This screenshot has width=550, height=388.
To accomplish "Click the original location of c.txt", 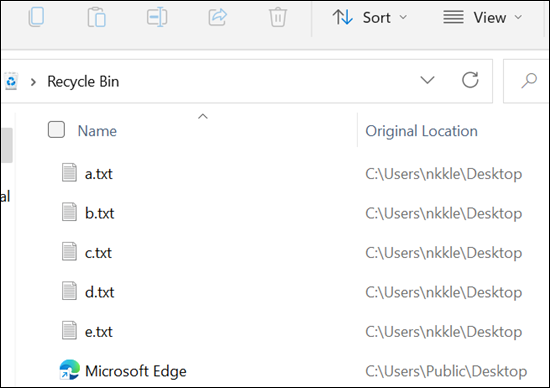I will [x=444, y=253].
